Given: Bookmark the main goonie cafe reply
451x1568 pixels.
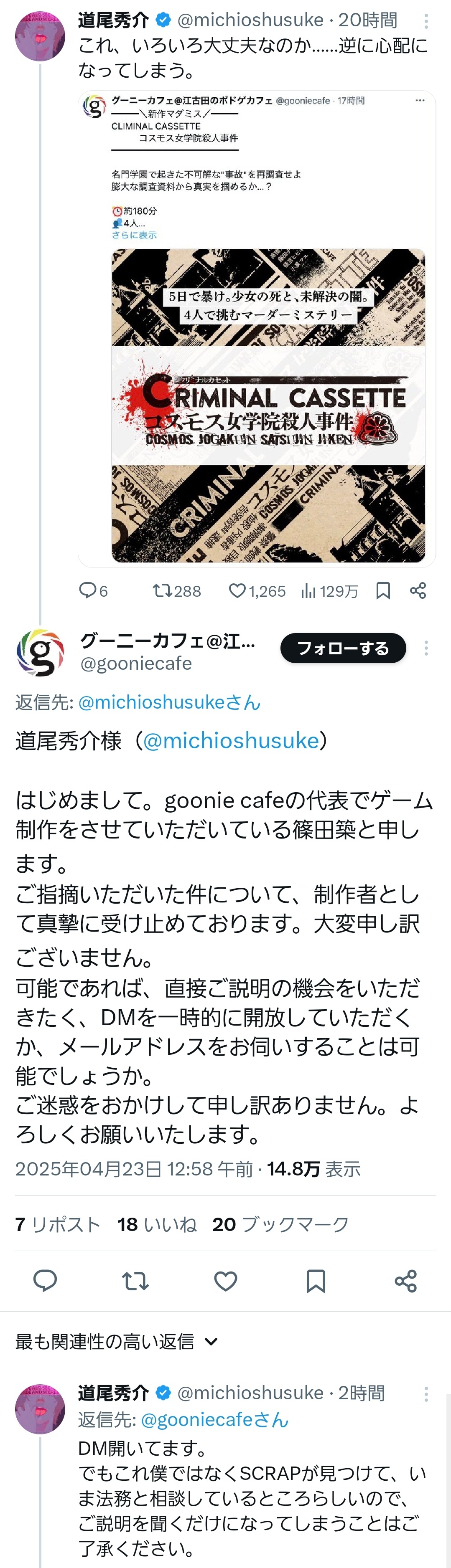Looking at the screenshot, I should [316, 1281].
